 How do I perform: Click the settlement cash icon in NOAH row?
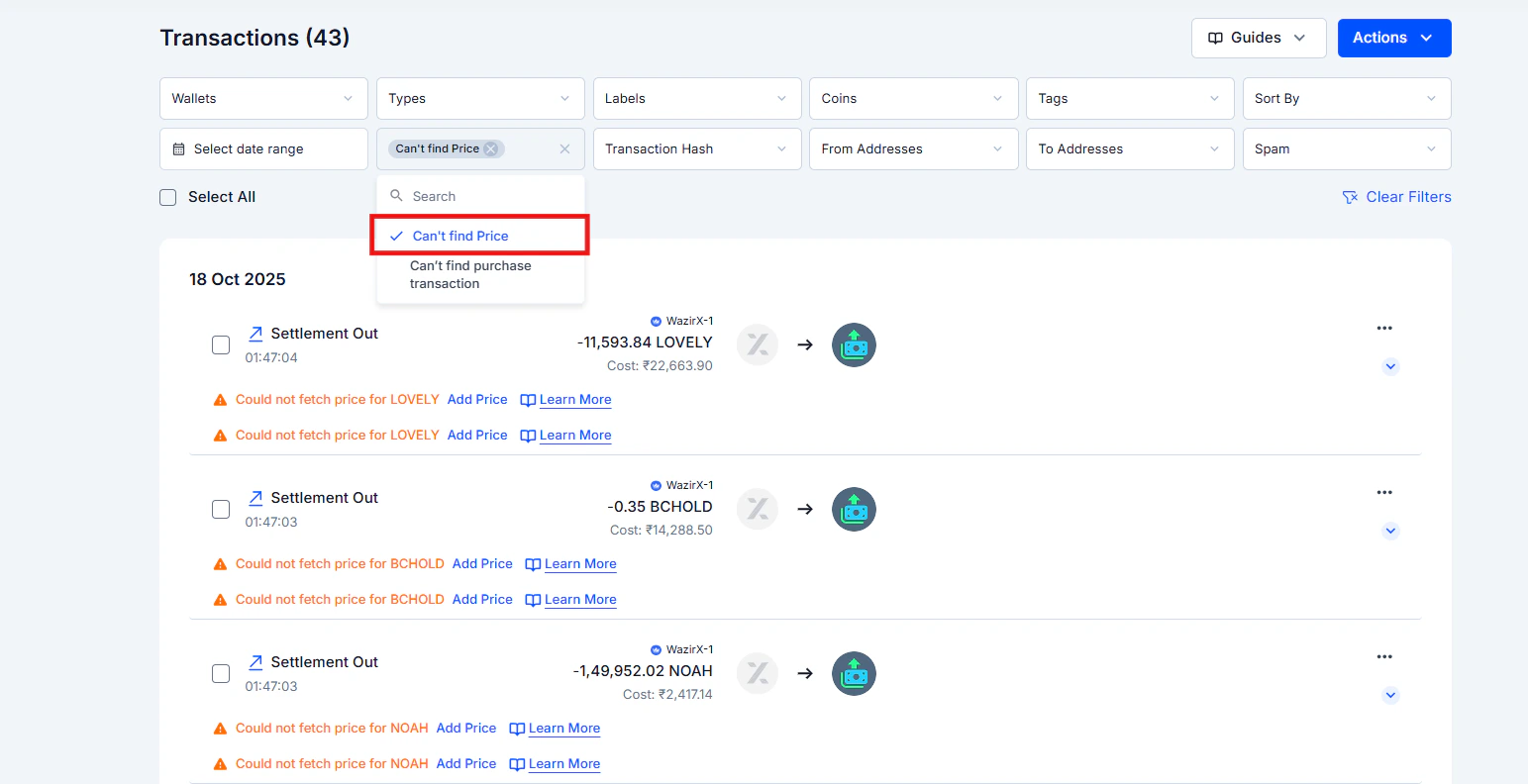[x=854, y=673]
